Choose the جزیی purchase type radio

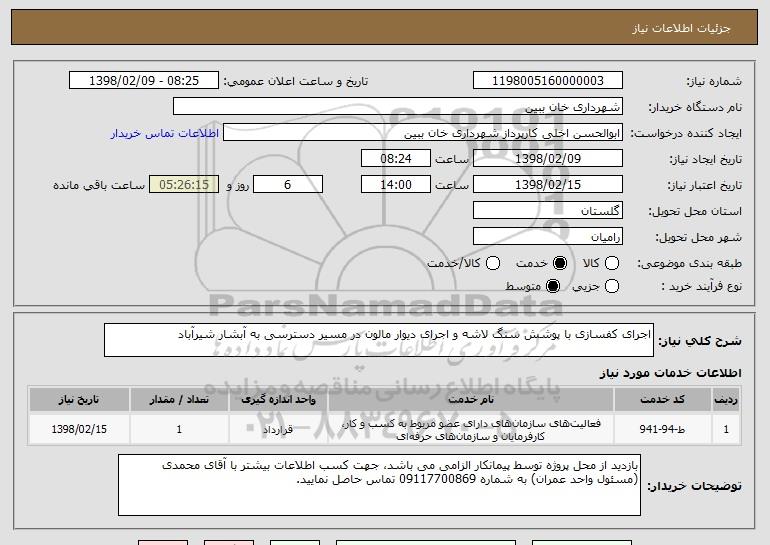[x=611, y=286]
